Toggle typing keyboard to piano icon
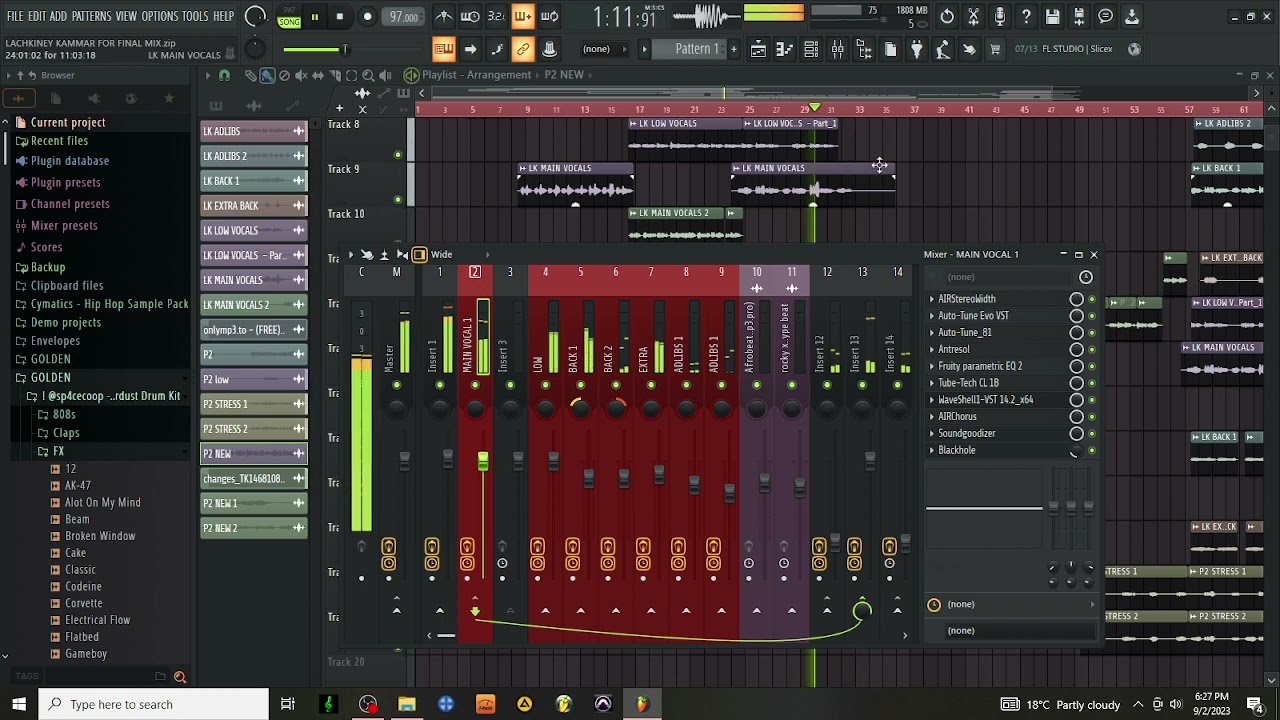 [x=444, y=49]
